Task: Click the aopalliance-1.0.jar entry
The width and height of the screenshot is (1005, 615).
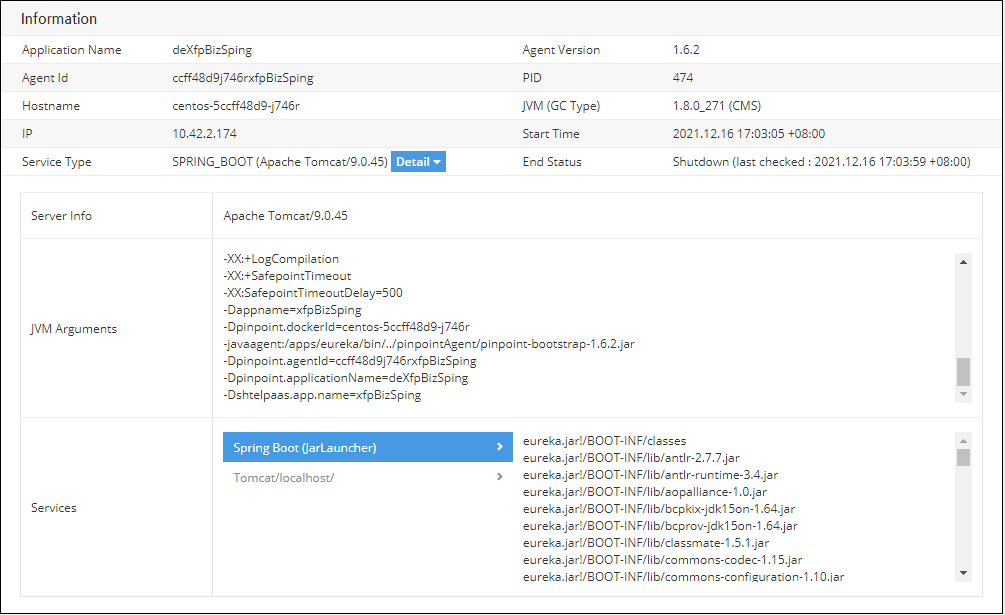Action: [645, 492]
